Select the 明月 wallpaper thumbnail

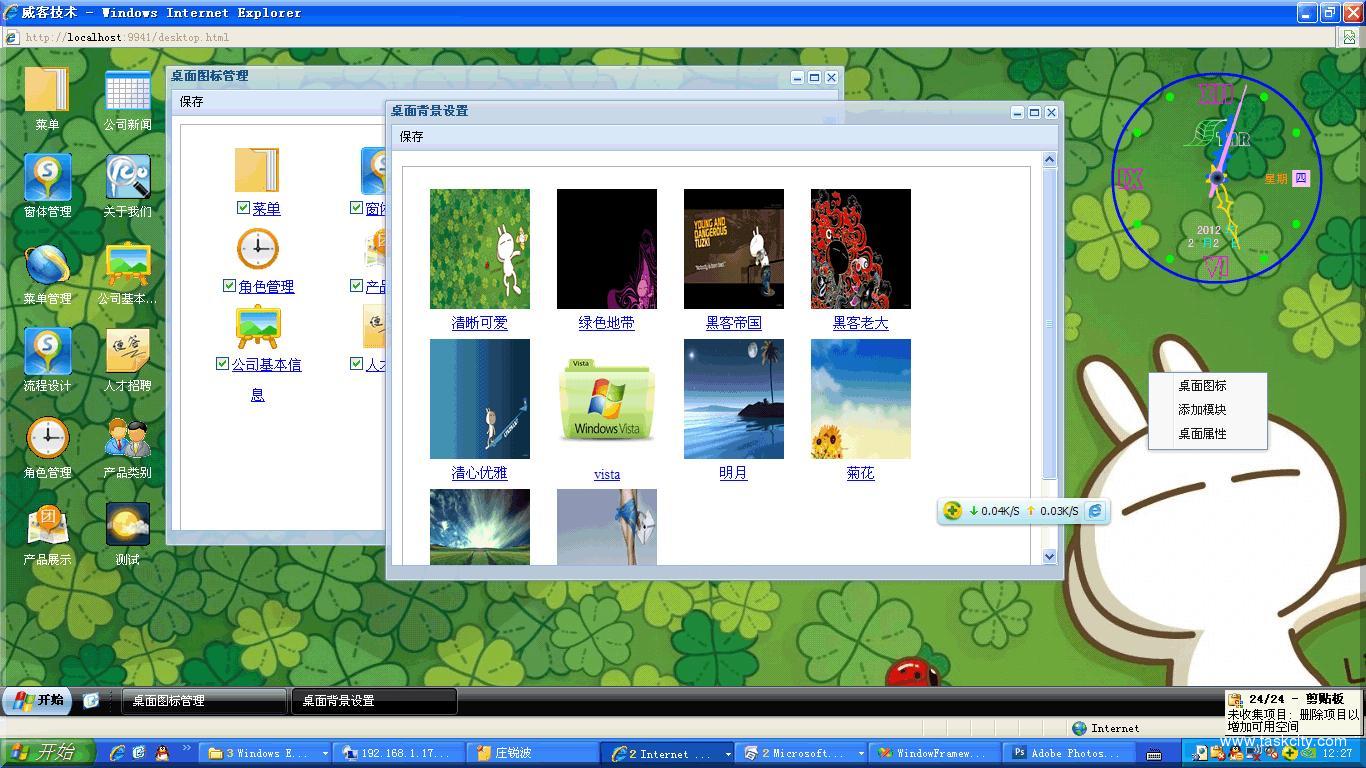733,399
